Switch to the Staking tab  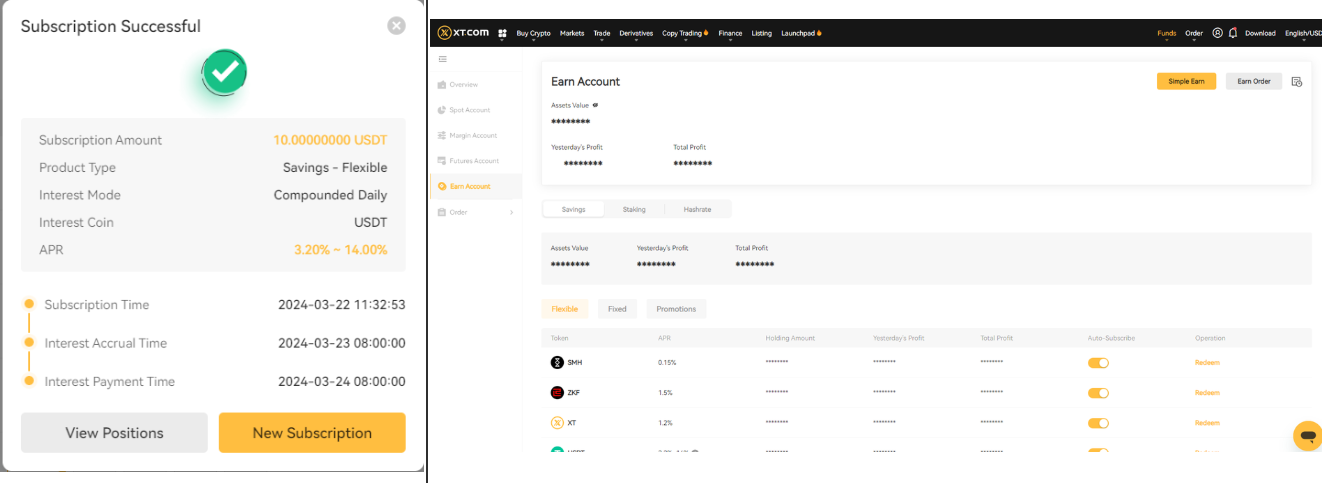click(634, 209)
